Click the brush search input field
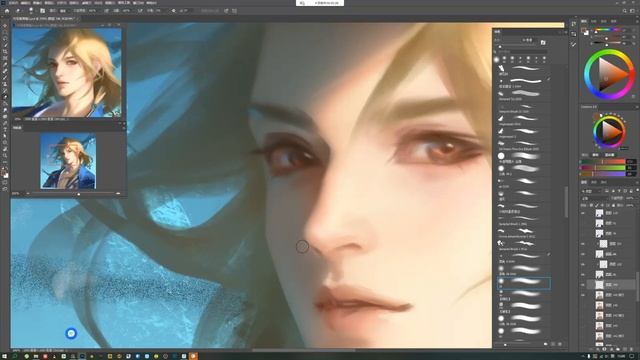 (522, 52)
